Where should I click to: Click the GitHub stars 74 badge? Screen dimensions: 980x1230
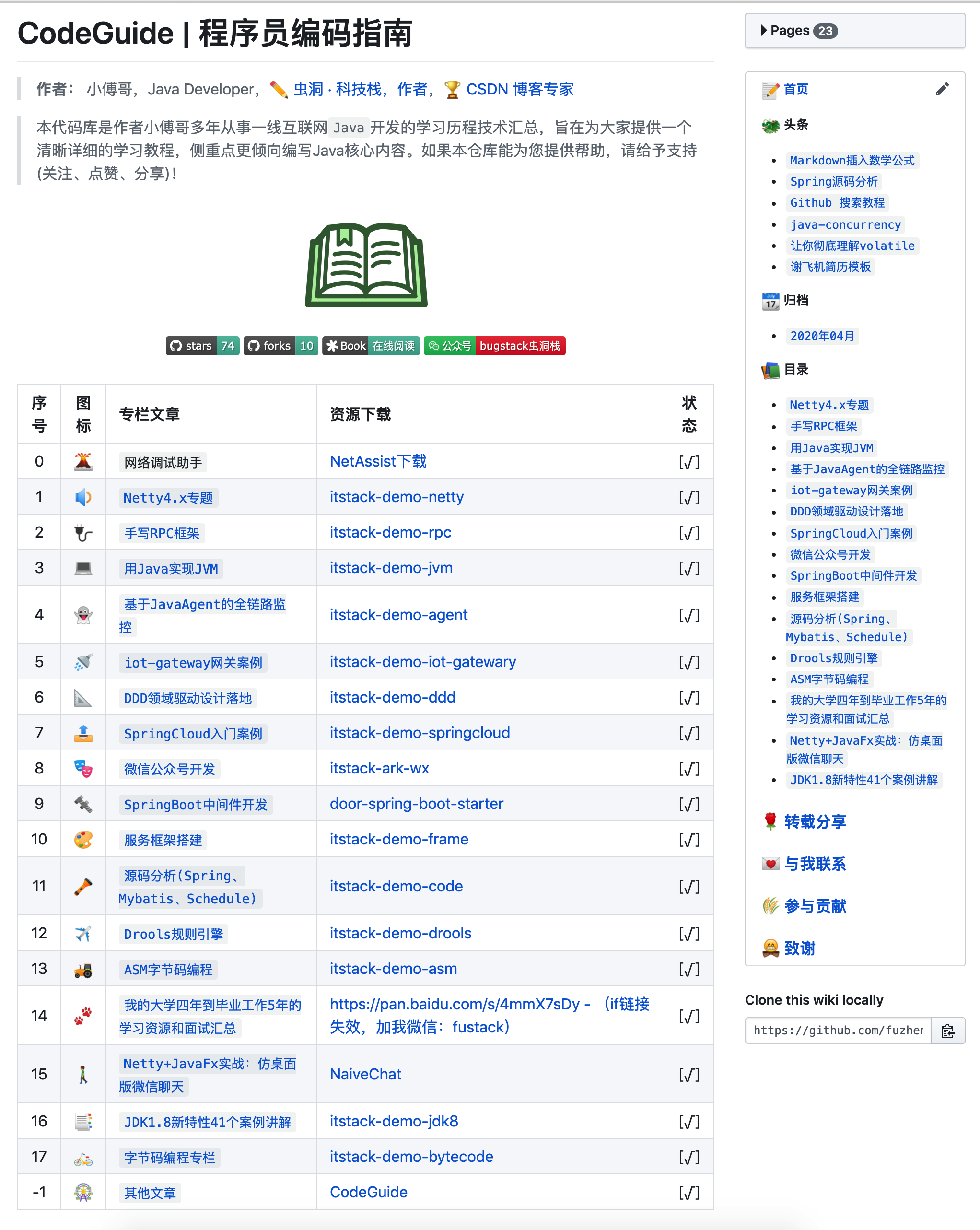(202, 346)
